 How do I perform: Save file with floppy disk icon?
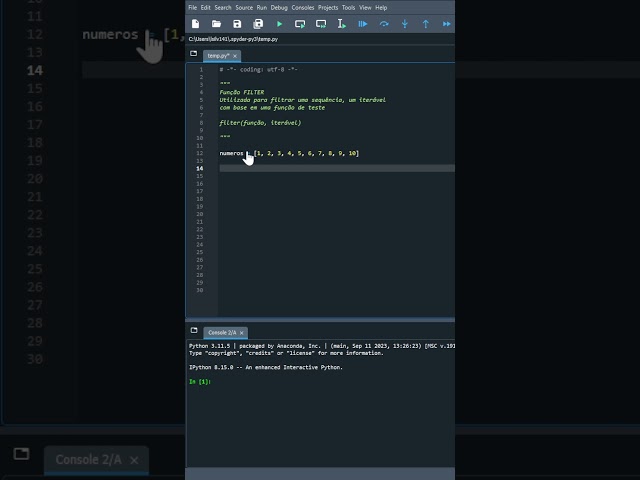point(237,24)
